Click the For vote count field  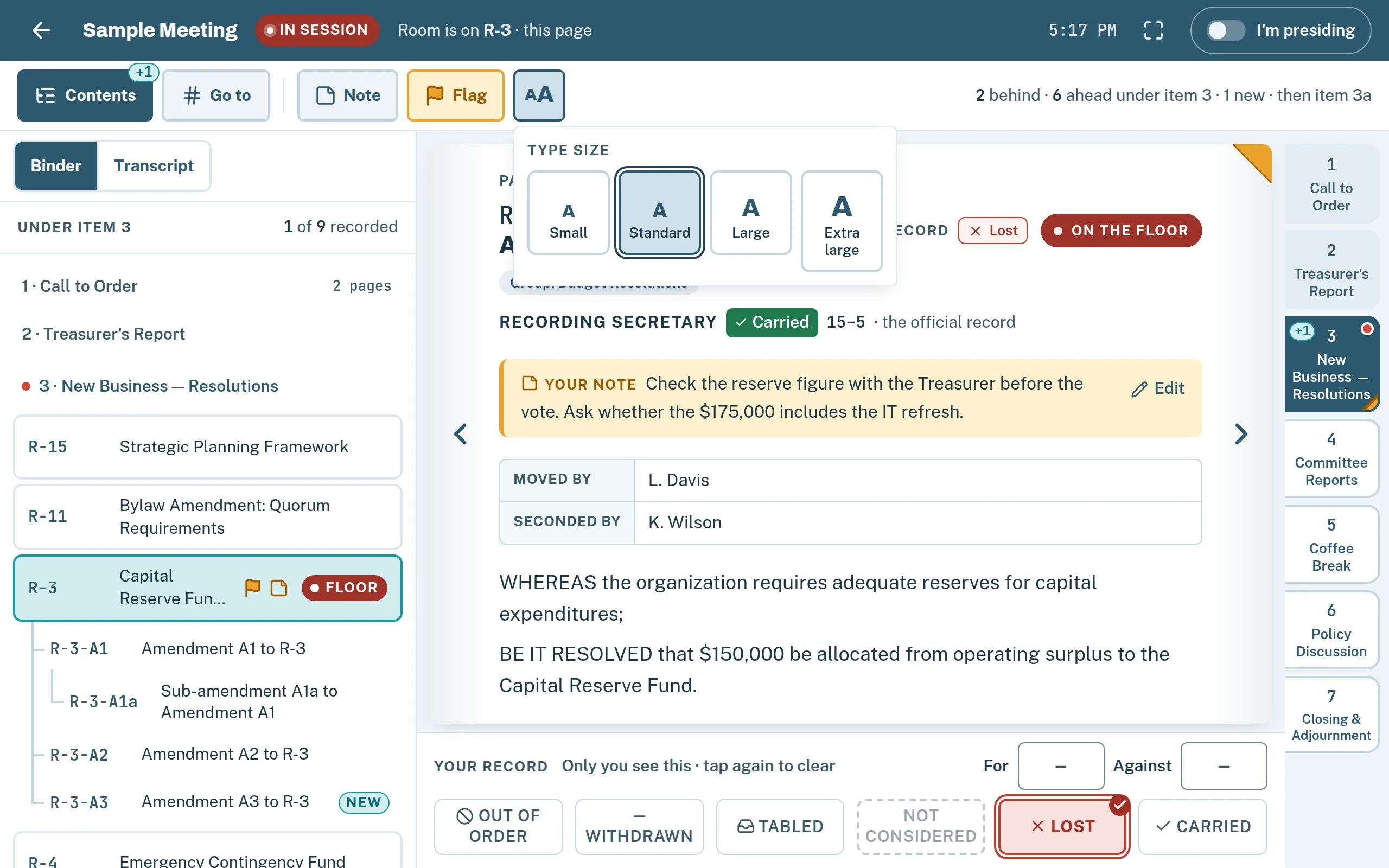tap(1061, 766)
